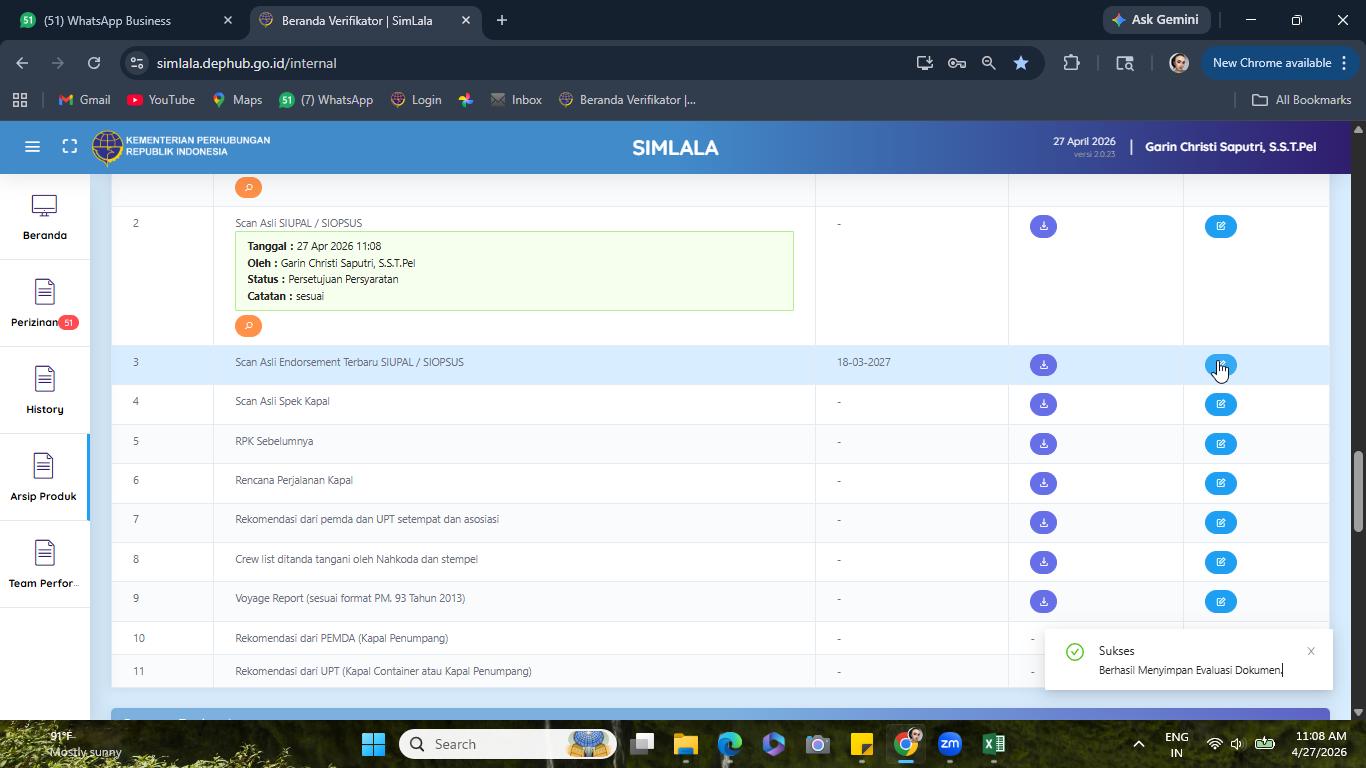Screen dimensions: 1366x768
Task: Click the address bar URL
Action: tap(246, 63)
